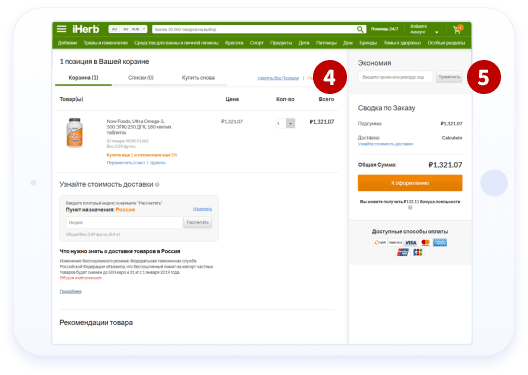
Task: Click the Общая Сумма ₽1,321.07 value
Action: pos(445,165)
